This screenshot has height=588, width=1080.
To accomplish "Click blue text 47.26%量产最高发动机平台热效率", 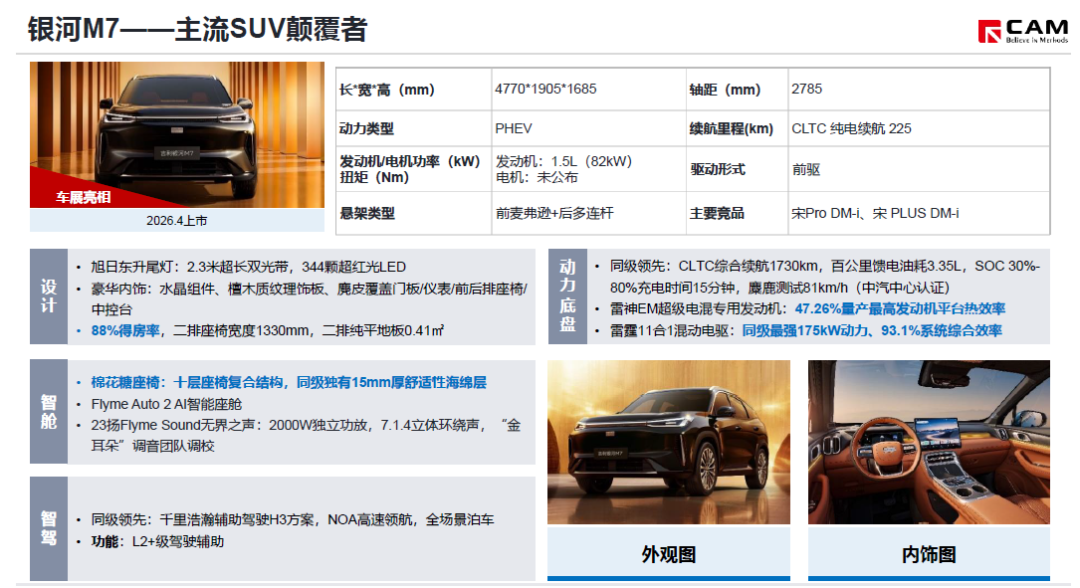I will coord(900,309).
